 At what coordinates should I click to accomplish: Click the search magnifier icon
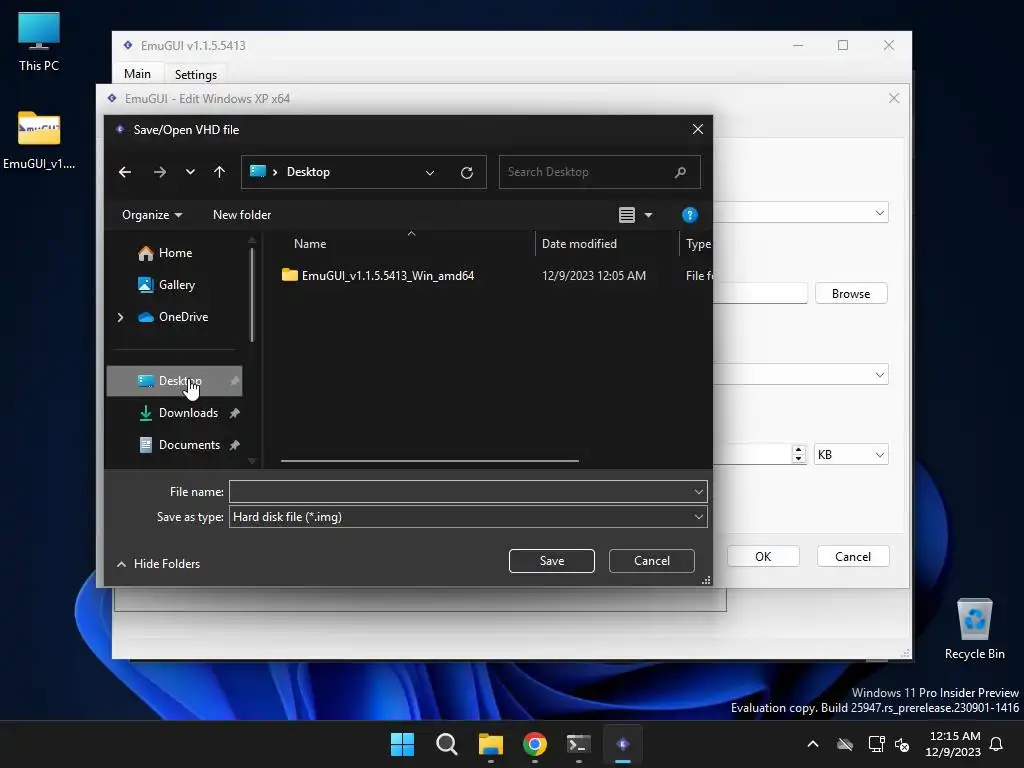click(680, 172)
